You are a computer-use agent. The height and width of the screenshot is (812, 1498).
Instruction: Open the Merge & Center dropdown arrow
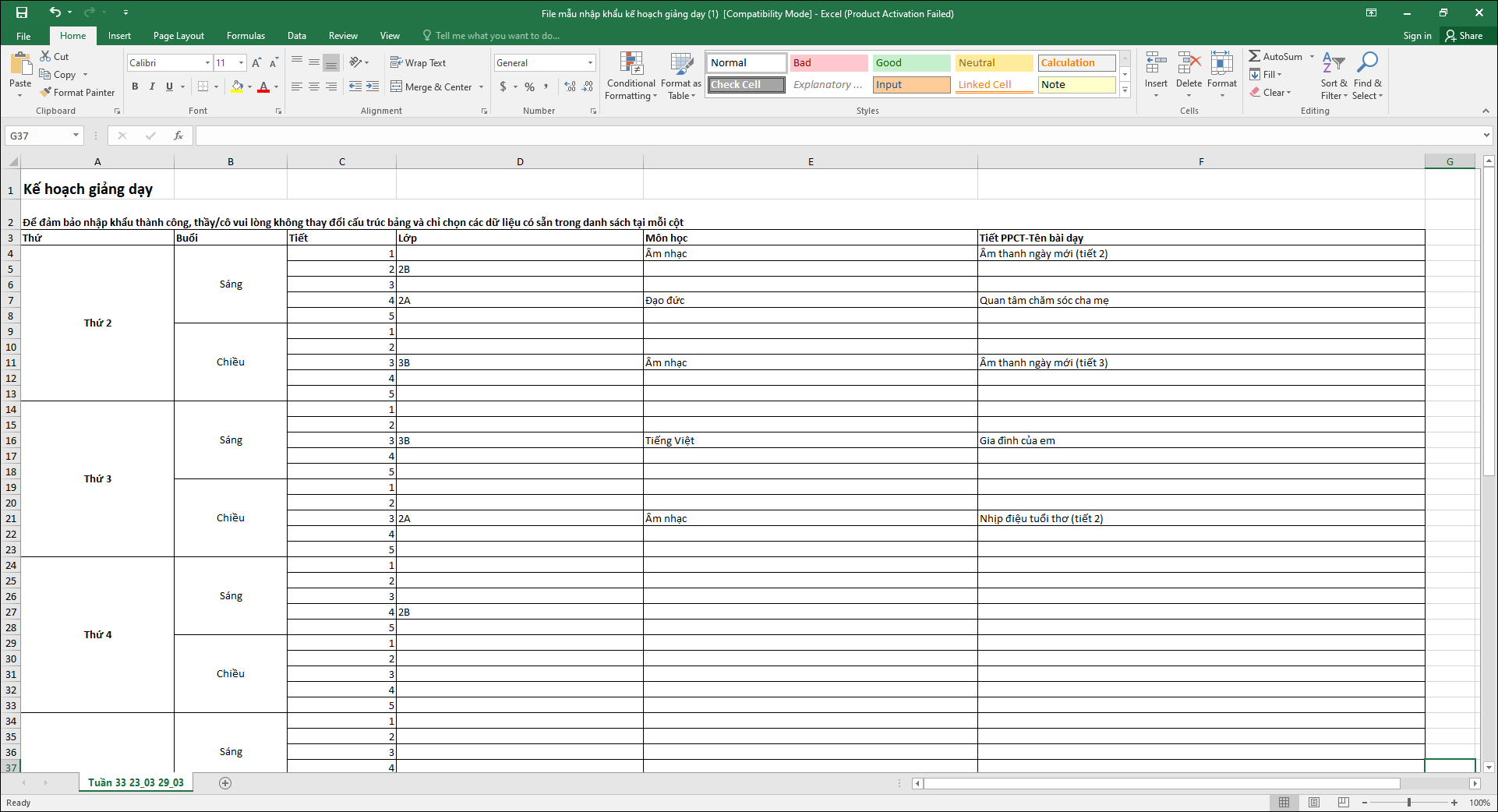482,86
